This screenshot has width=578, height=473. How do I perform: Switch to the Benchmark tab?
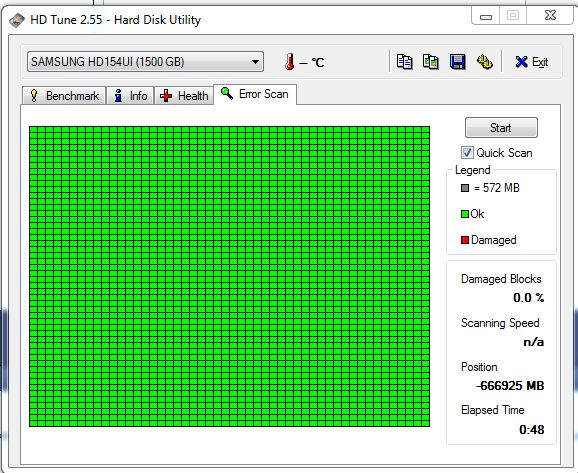(64, 96)
